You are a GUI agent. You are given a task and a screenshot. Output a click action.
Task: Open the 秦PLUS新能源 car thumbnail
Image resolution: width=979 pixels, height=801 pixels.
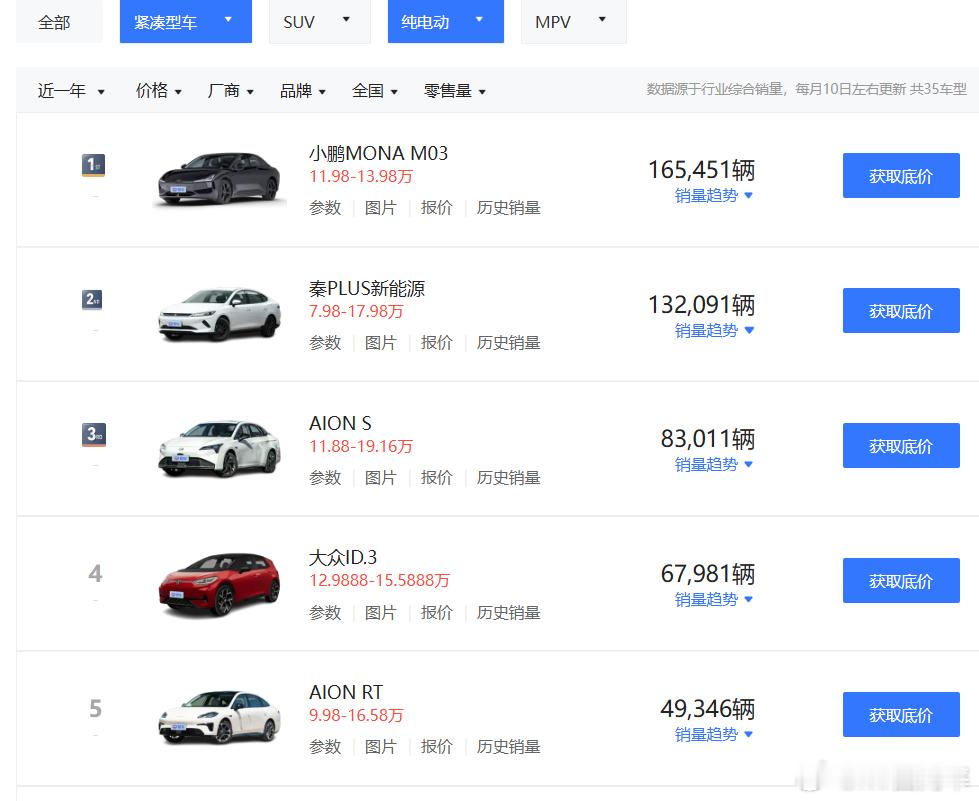click(x=219, y=314)
